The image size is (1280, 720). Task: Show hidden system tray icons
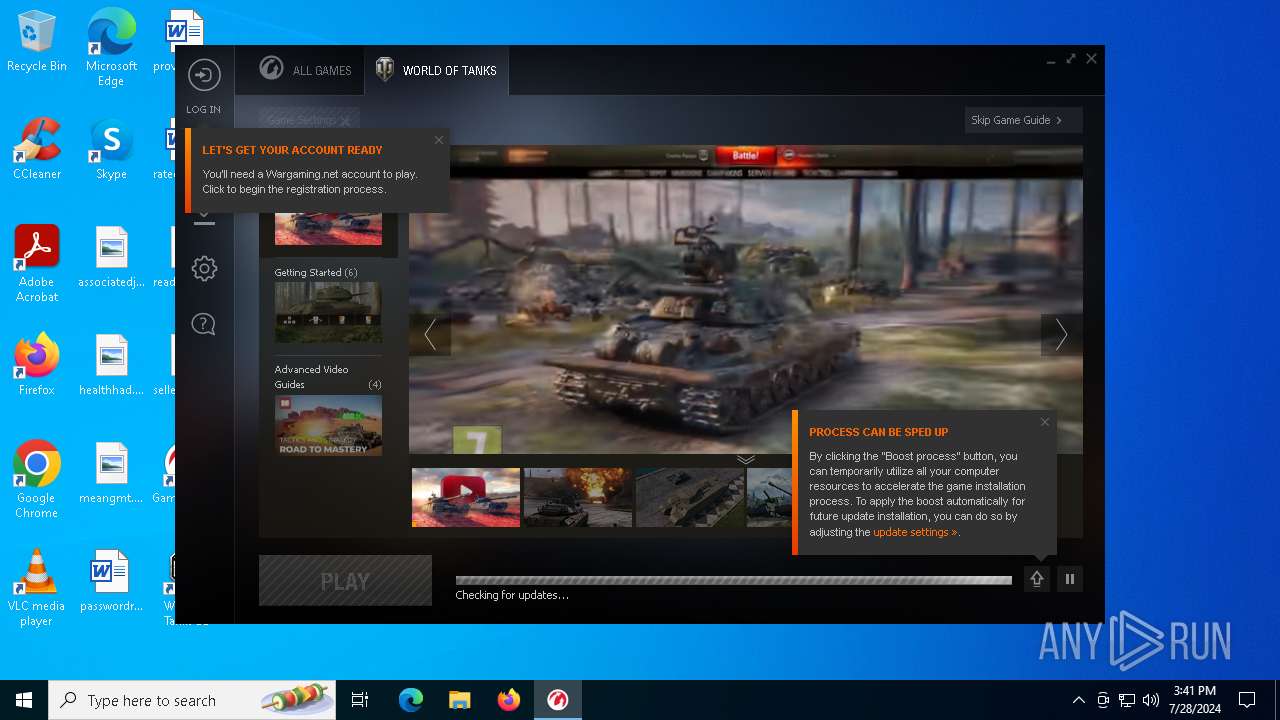click(x=1078, y=700)
